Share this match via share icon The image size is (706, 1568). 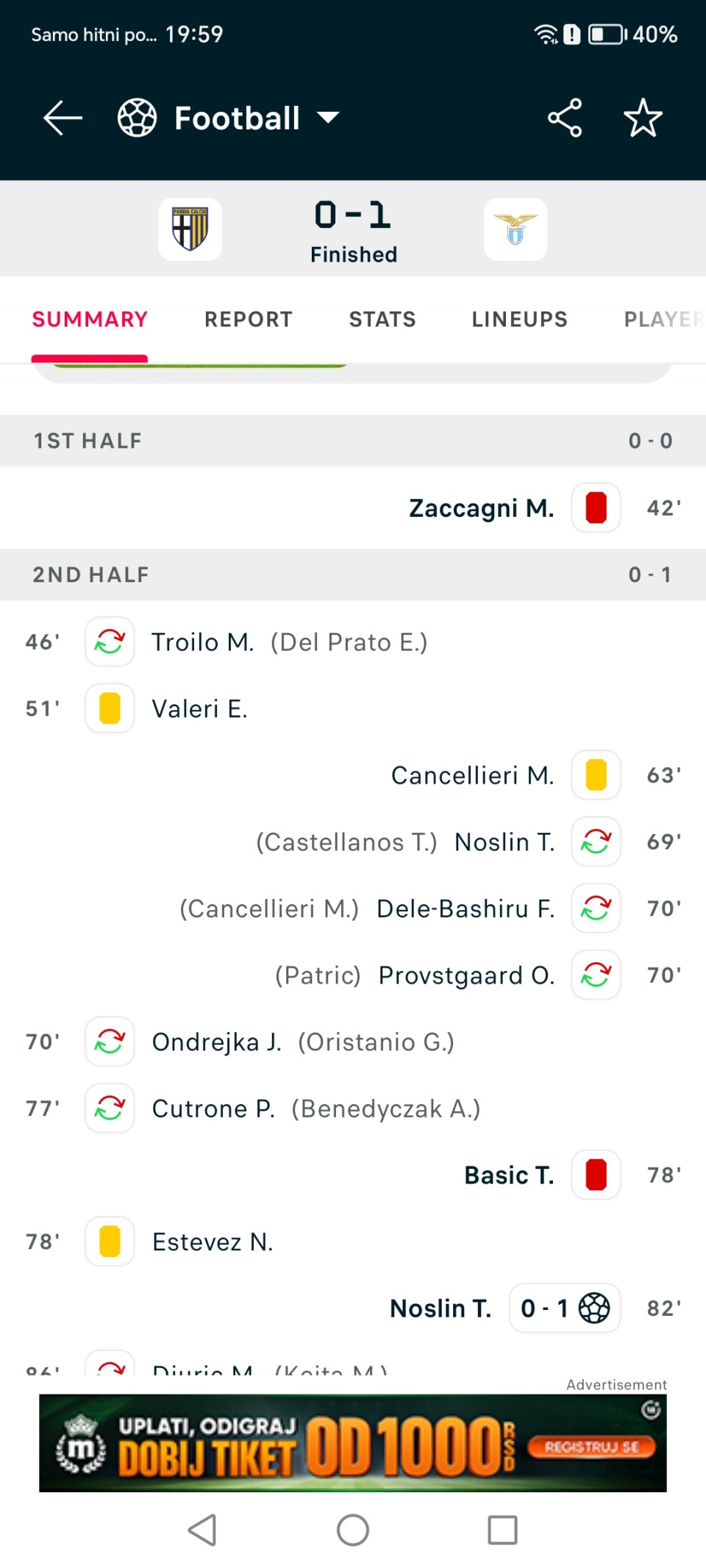pos(565,118)
